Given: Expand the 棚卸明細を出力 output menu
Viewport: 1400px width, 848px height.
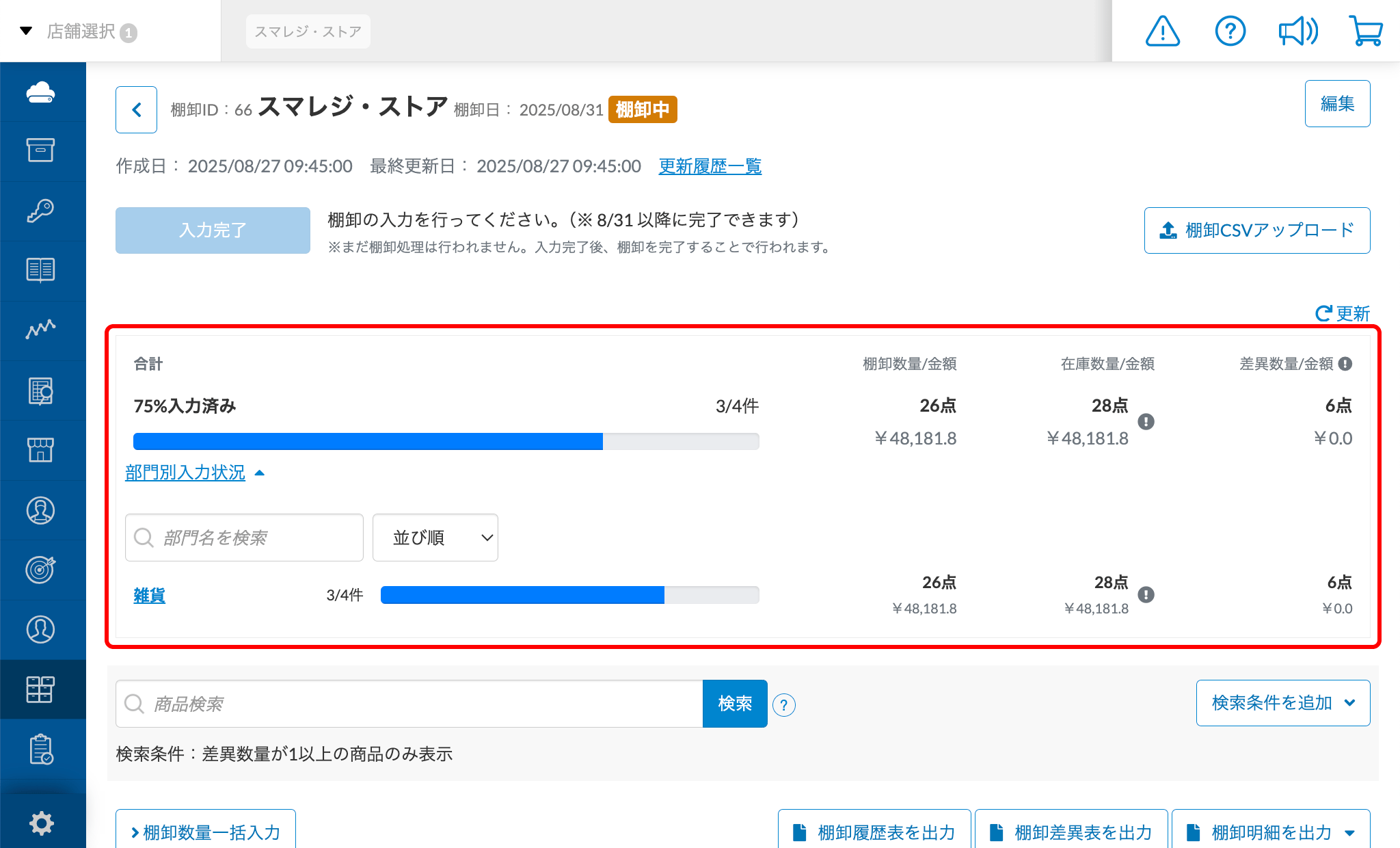Looking at the screenshot, I should tap(1271, 832).
